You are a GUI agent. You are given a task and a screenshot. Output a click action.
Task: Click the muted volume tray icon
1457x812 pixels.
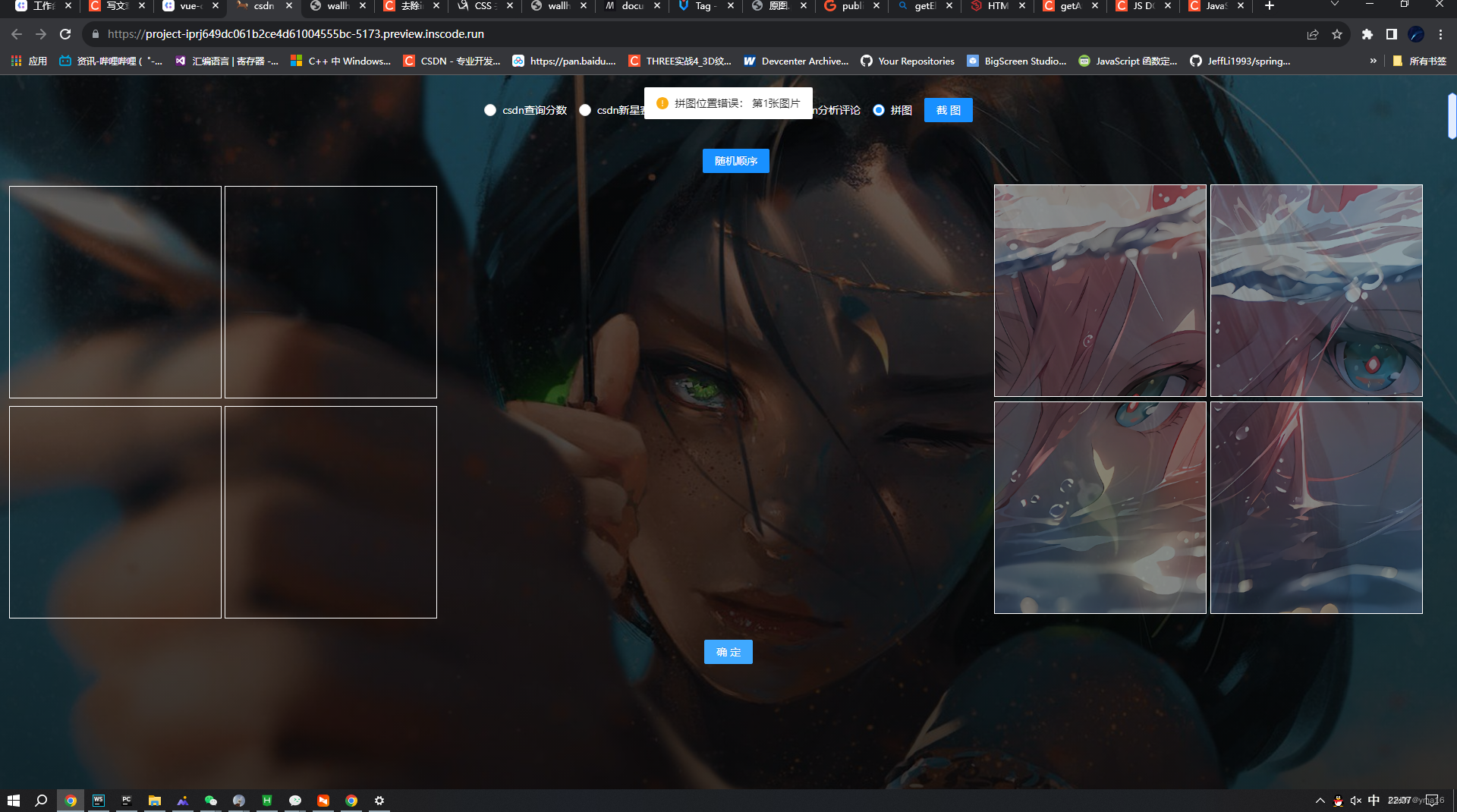pyautogui.click(x=1356, y=800)
